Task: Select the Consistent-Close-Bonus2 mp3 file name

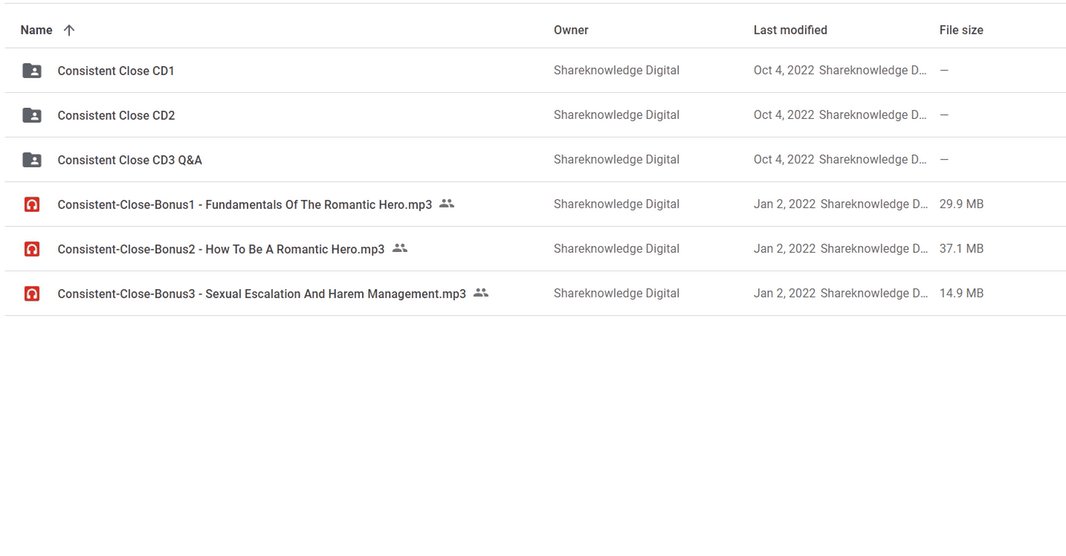Action: [x=221, y=249]
